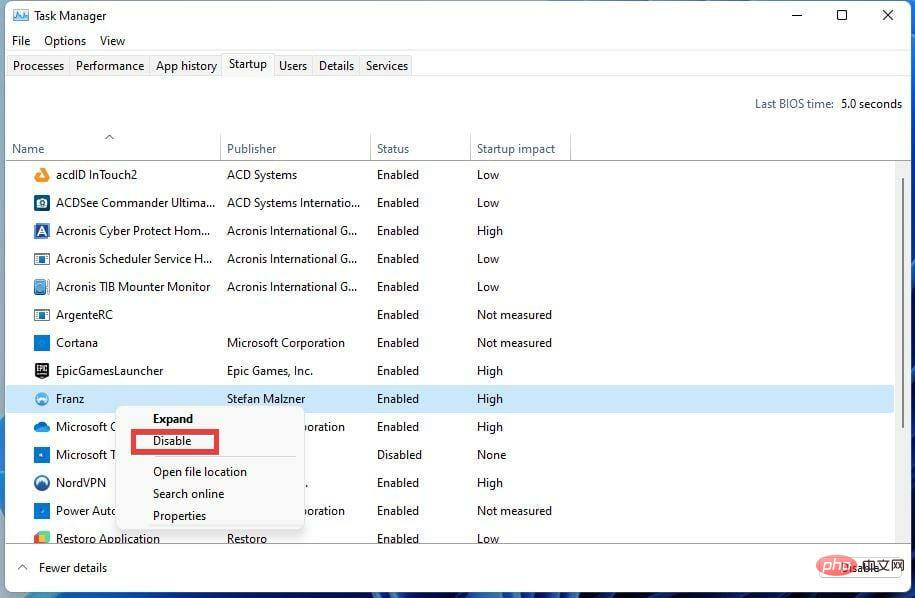Viewport: 915px width, 598px height.
Task: Click the Stefan Malzner publisher cell
Action: point(266,399)
